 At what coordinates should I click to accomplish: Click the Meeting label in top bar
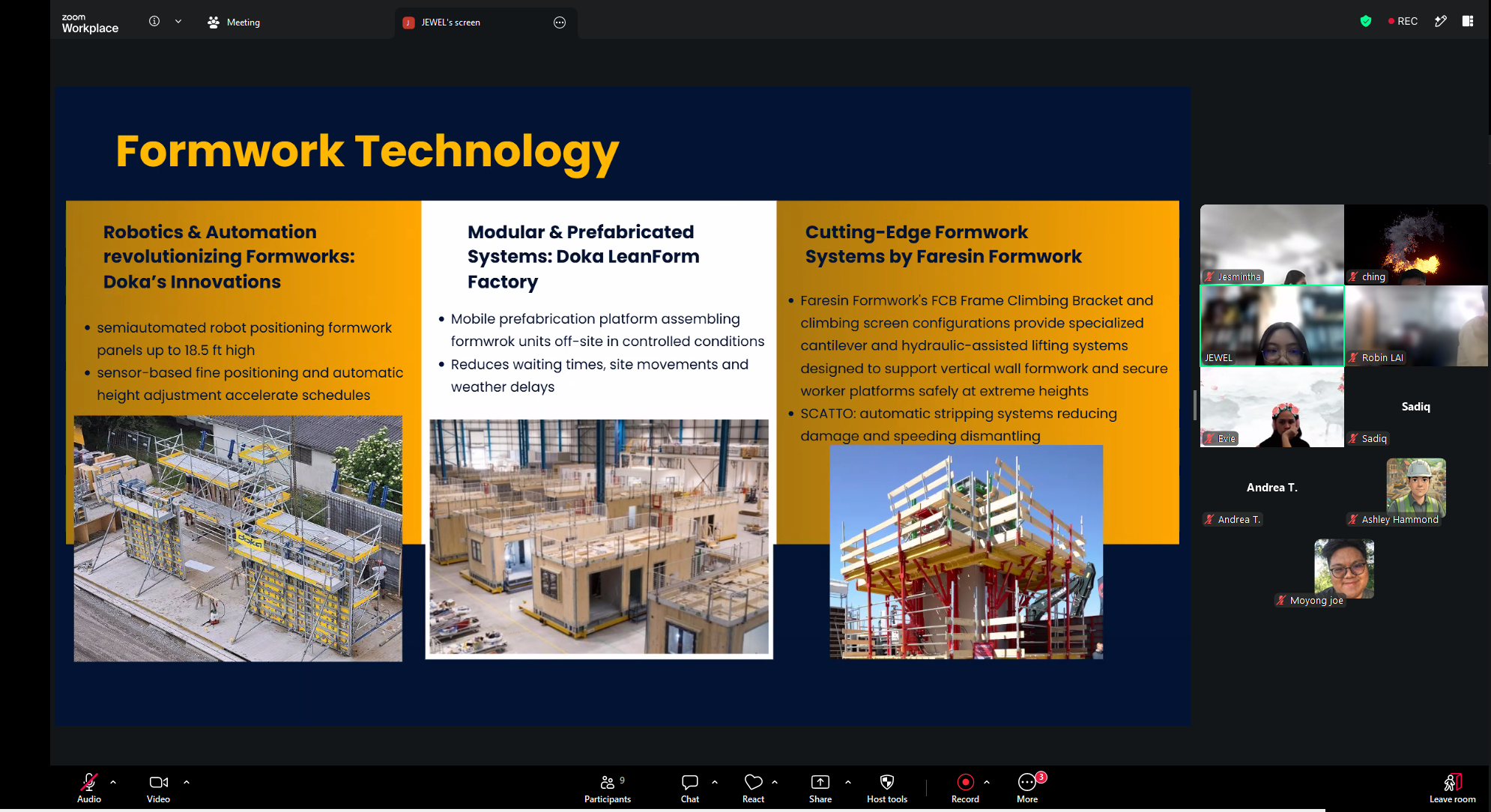coord(234,22)
